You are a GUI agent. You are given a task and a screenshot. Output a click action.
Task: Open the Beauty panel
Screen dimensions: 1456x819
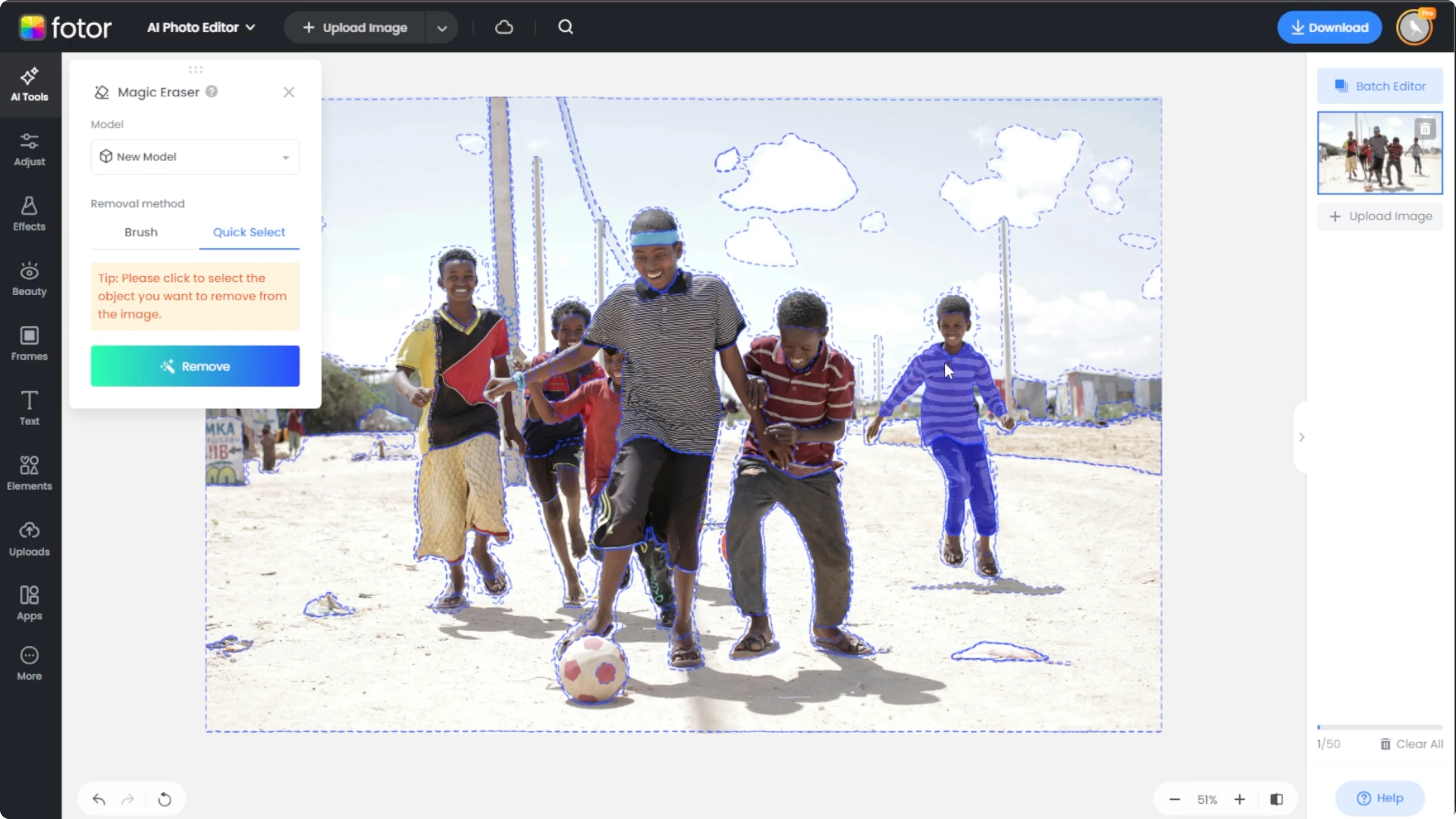click(29, 279)
